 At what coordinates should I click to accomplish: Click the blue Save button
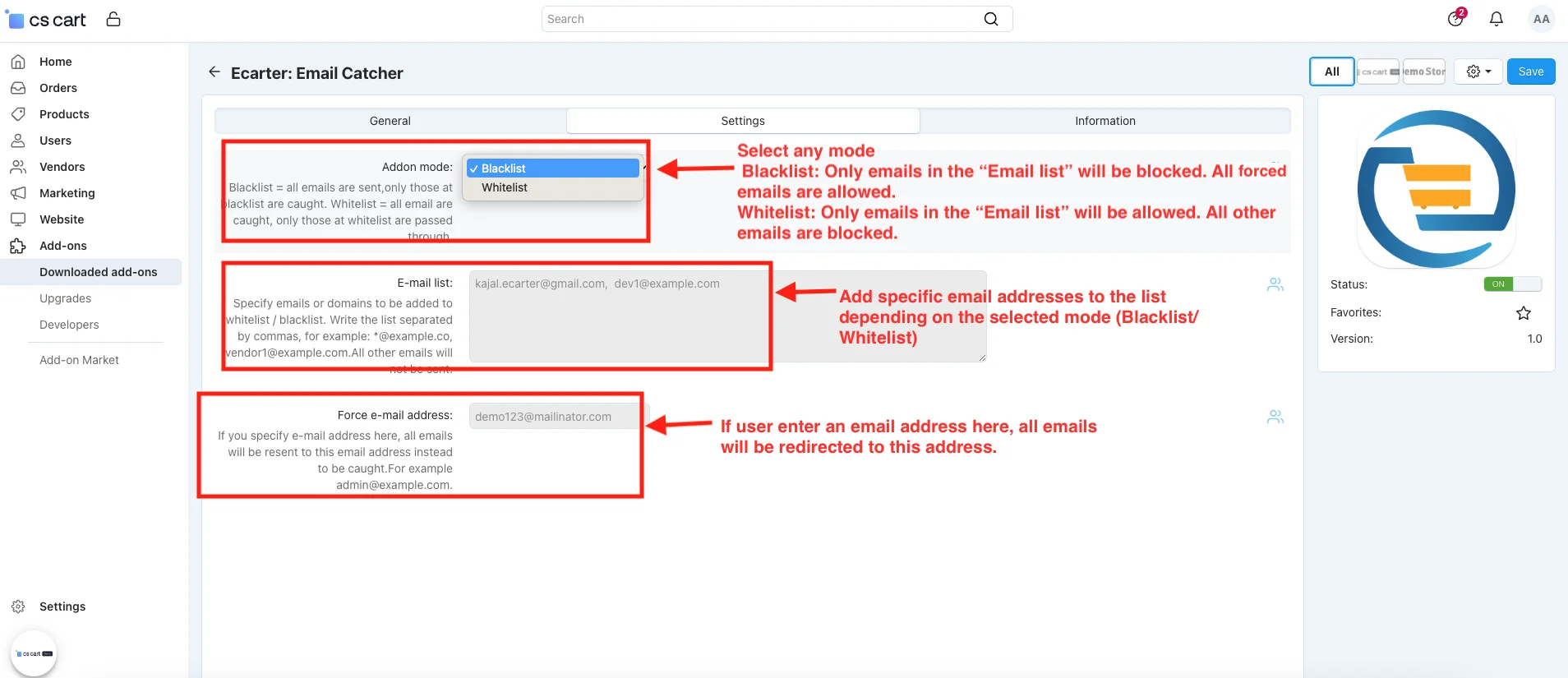1530,71
